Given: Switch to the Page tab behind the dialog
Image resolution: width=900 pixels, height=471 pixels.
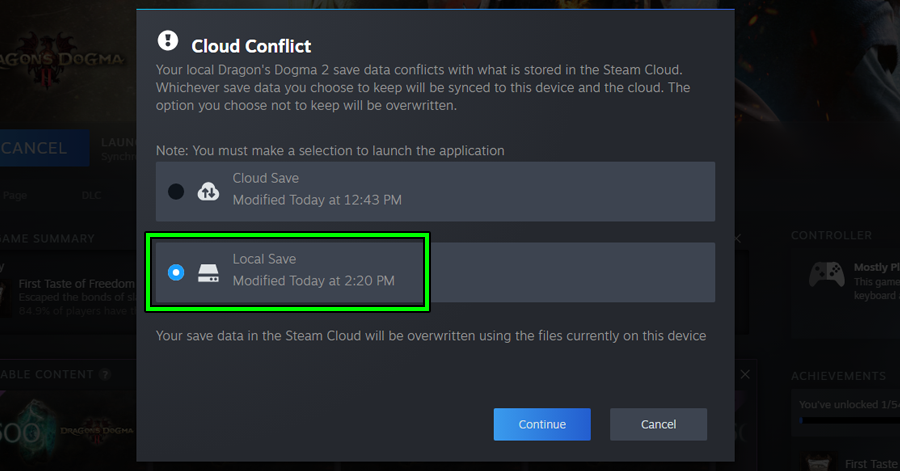Looking at the screenshot, I should pos(14,195).
